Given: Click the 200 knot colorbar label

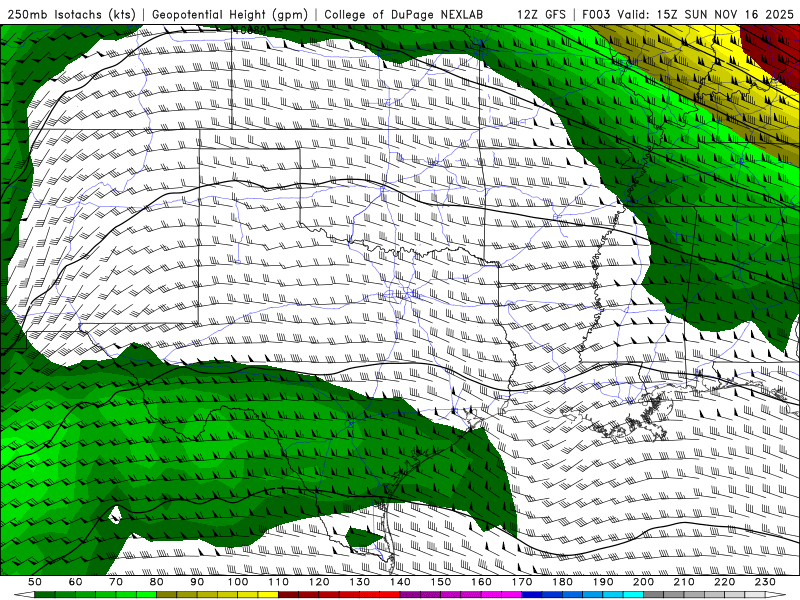Looking at the screenshot, I should (x=643, y=582).
